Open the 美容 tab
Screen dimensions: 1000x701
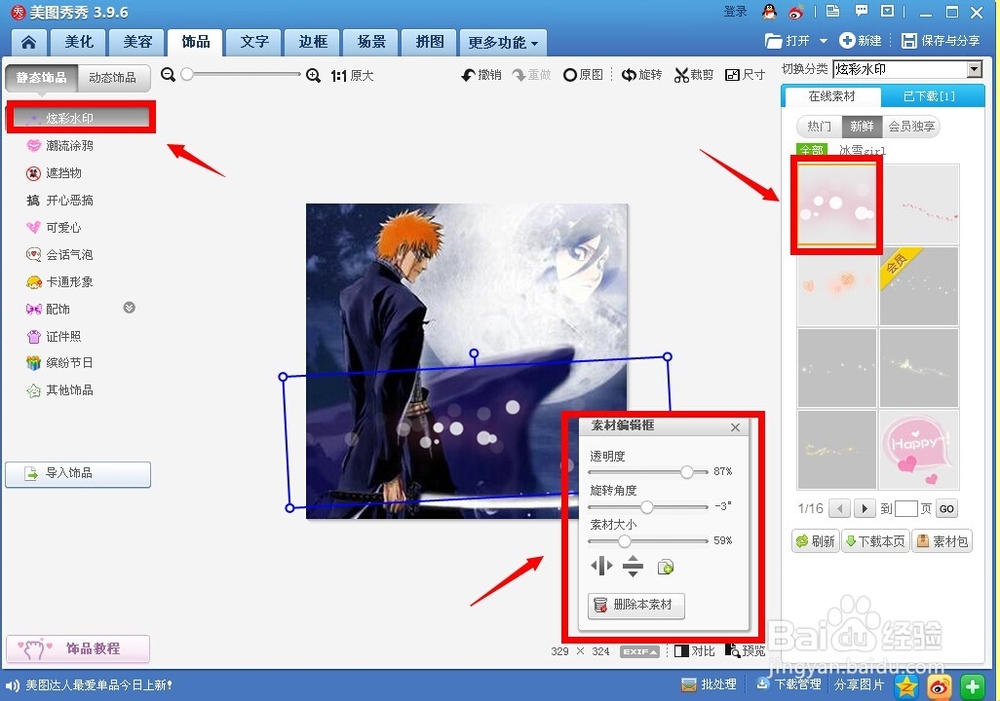(137, 43)
